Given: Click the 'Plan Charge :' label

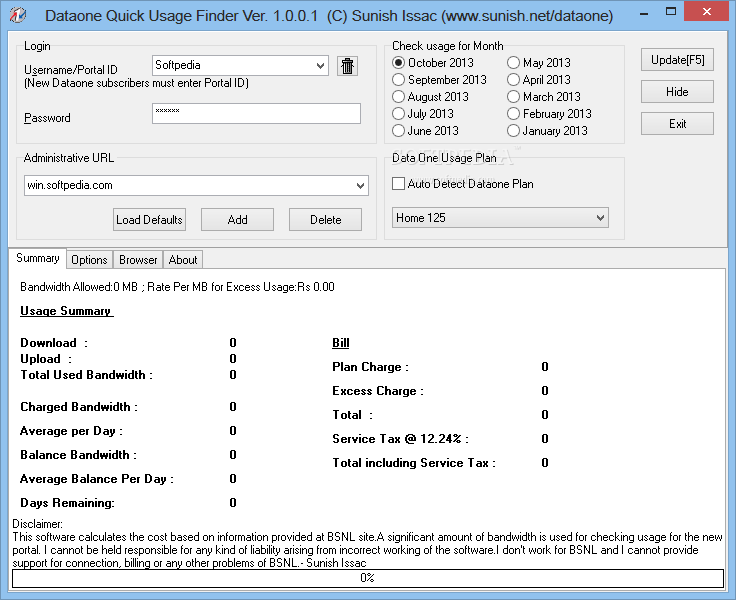Looking at the screenshot, I should pos(370,367).
